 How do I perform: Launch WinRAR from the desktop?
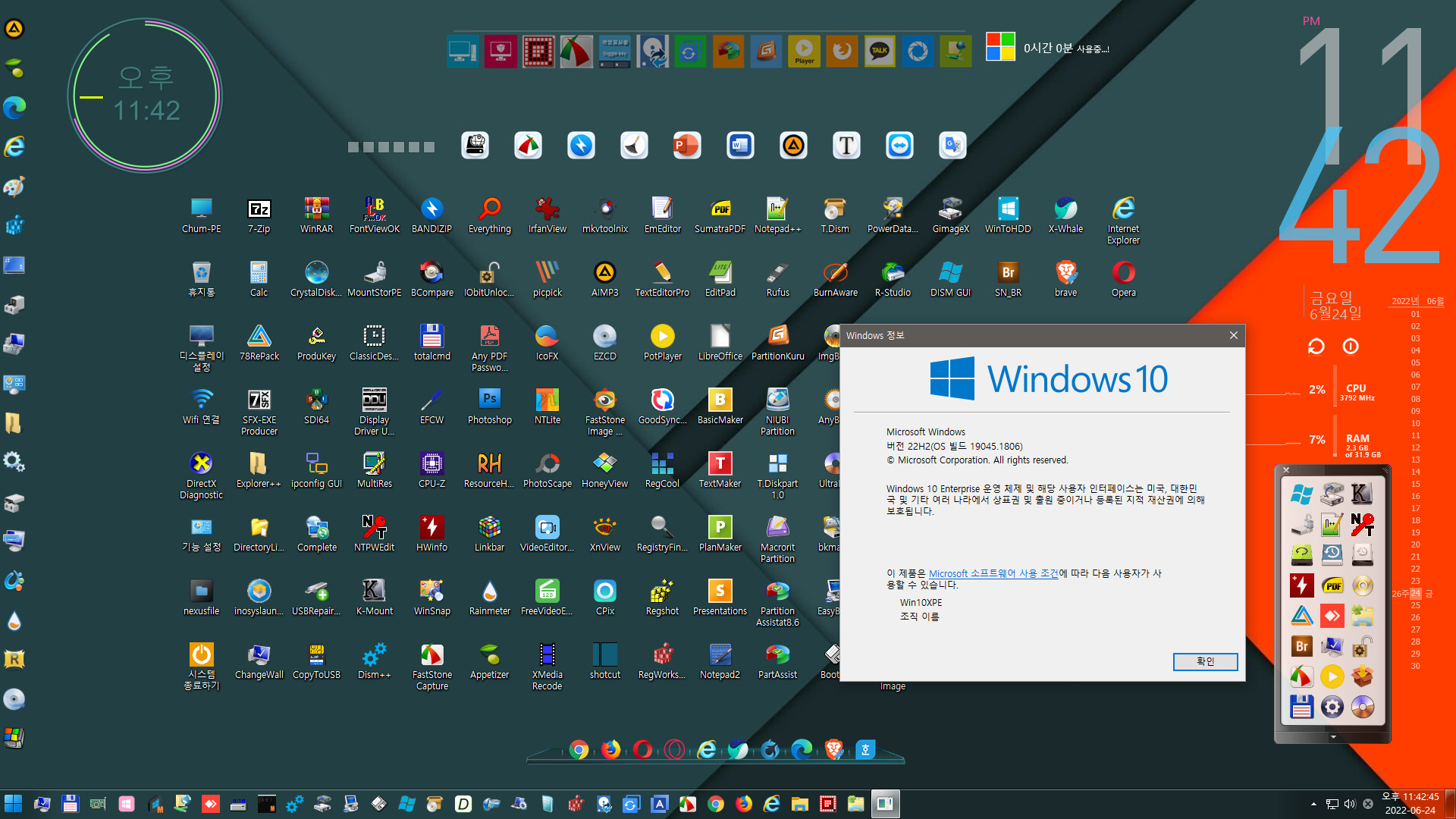click(316, 215)
